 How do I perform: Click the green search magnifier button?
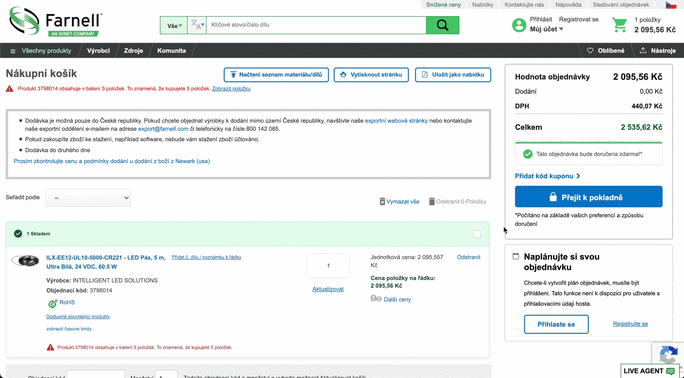pos(442,25)
